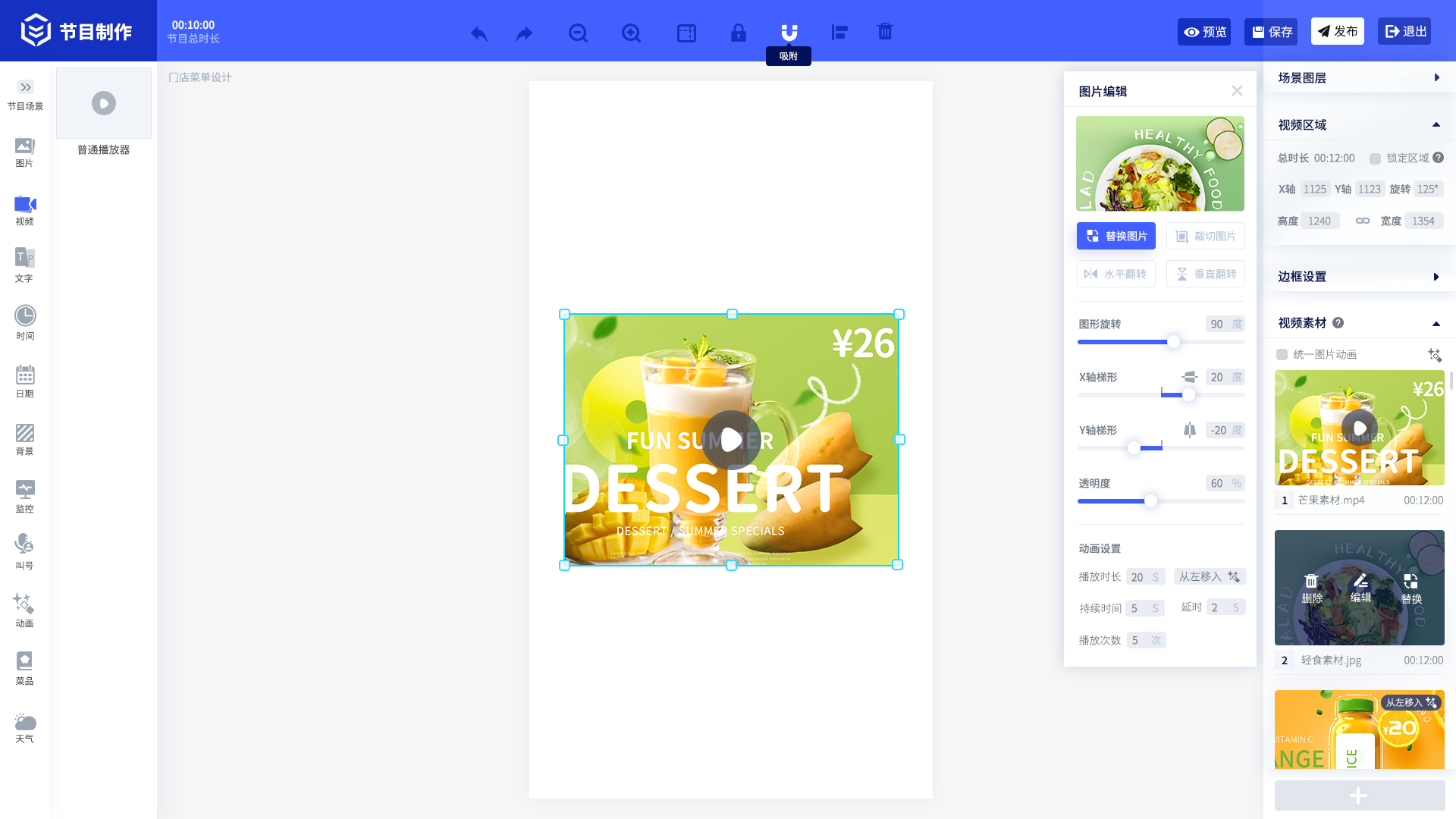Screen dimensions: 1456x819
Task: Click the 发布 publish button
Action: tap(1337, 31)
